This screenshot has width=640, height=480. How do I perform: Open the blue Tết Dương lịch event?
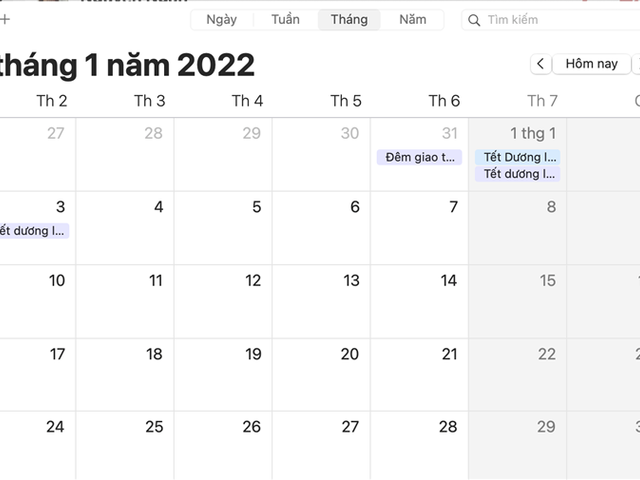pos(517,157)
